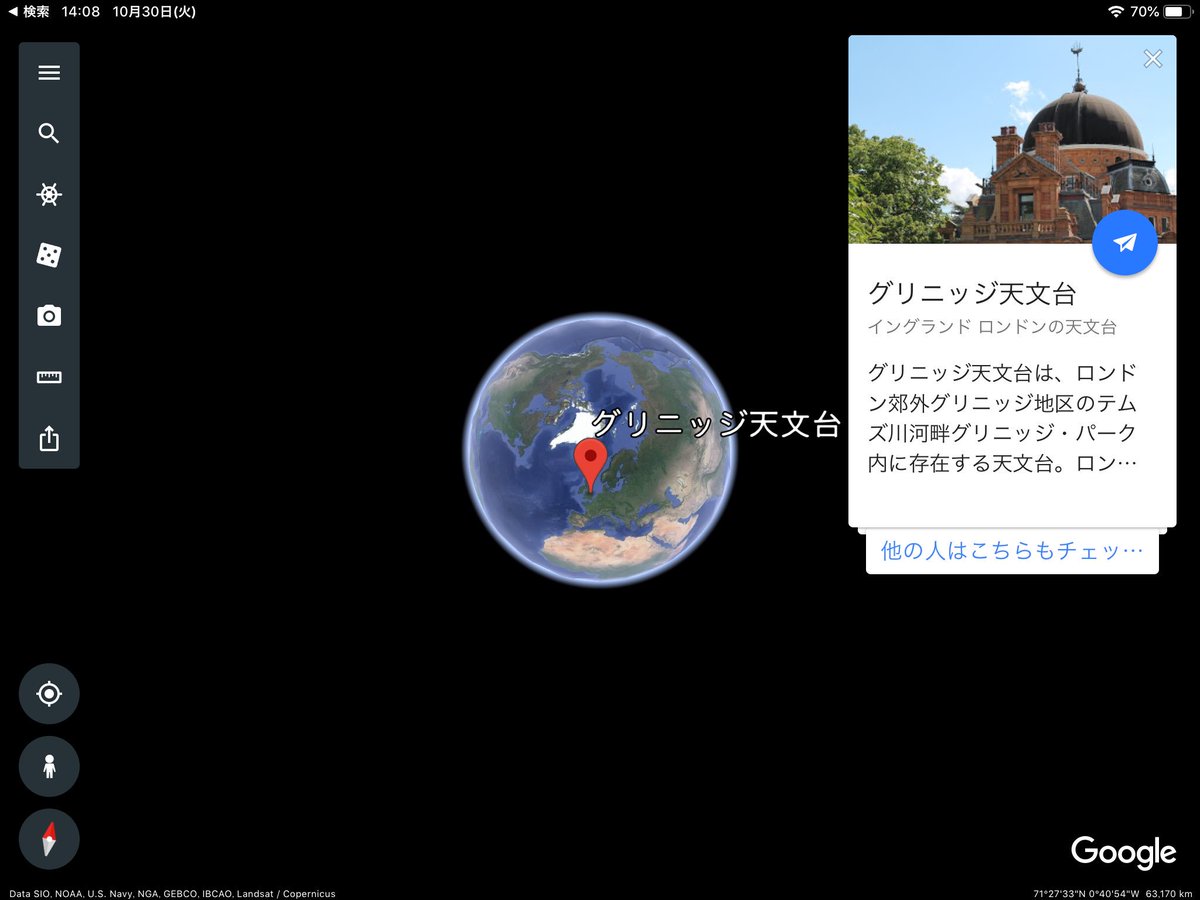Activate Street View pegman
Viewport: 1200px width, 900px height.
[x=49, y=766]
